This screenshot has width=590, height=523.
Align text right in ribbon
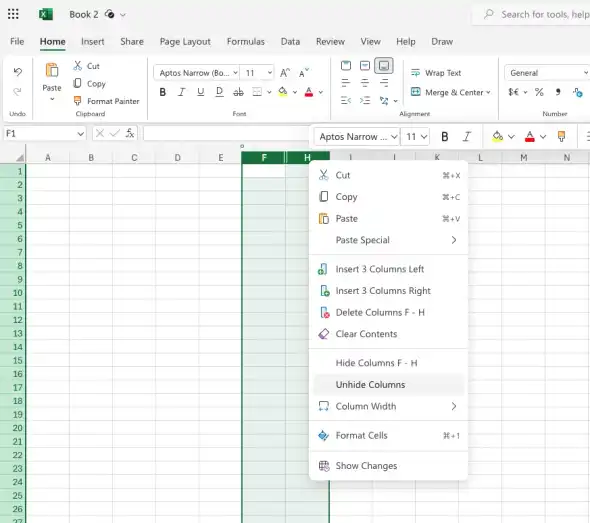pos(384,82)
